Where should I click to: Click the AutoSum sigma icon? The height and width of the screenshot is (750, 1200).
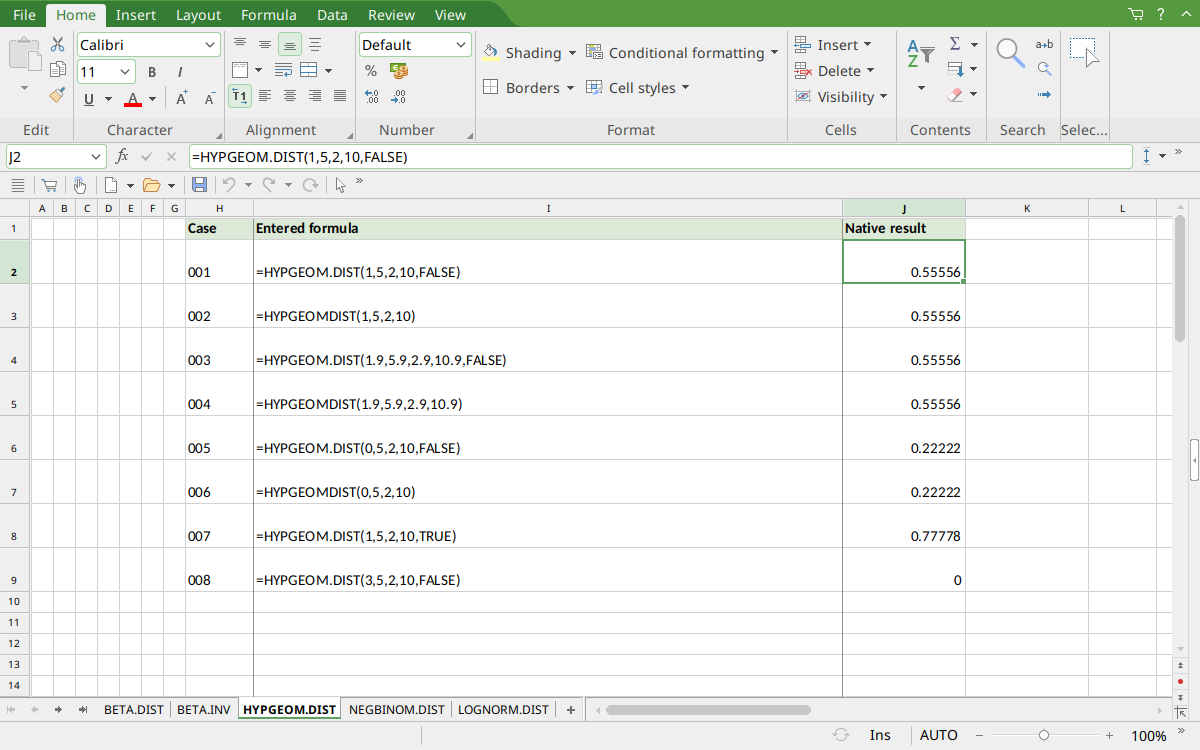point(955,44)
